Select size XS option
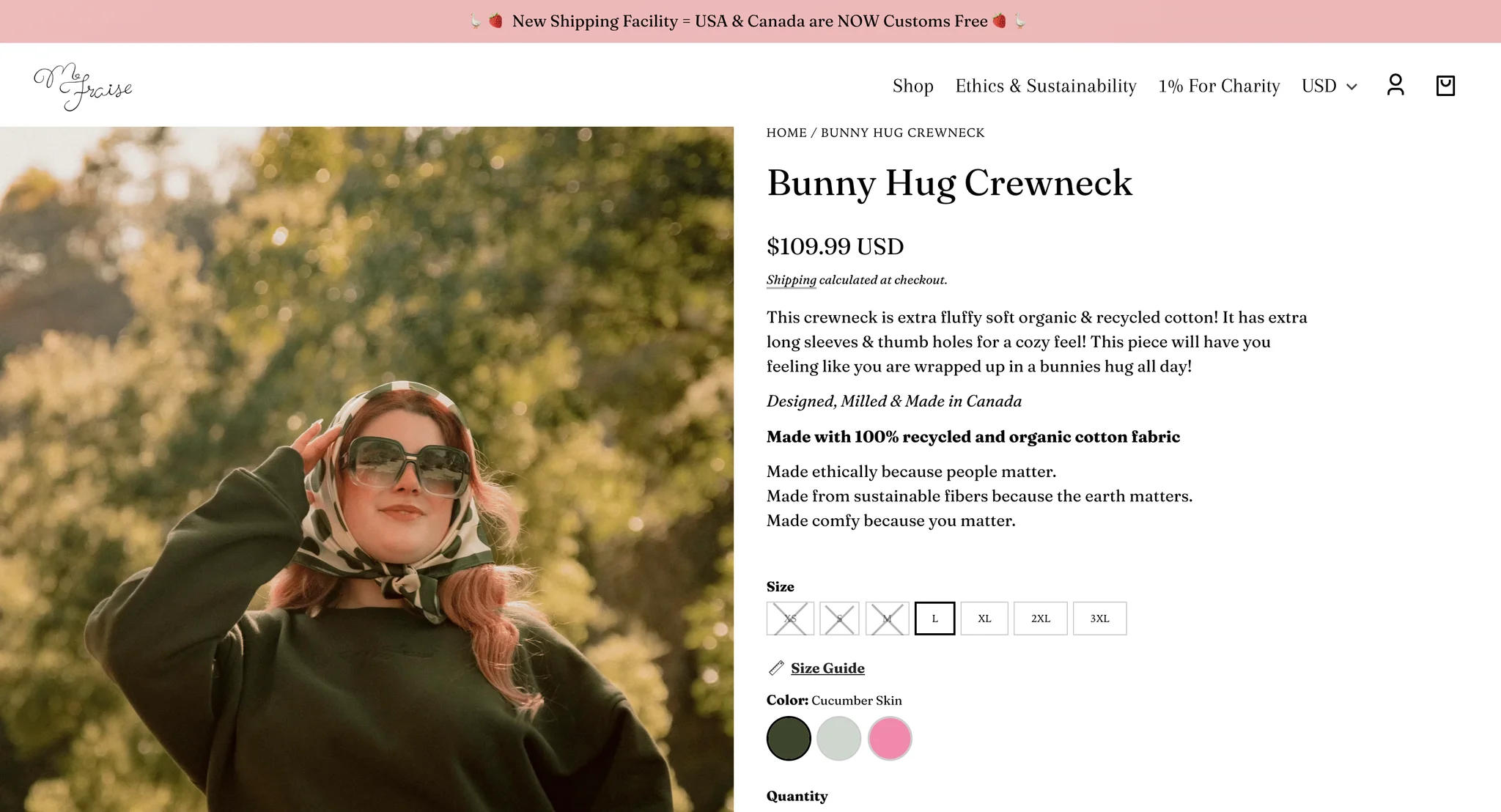The image size is (1501, 812). [790, 619]
